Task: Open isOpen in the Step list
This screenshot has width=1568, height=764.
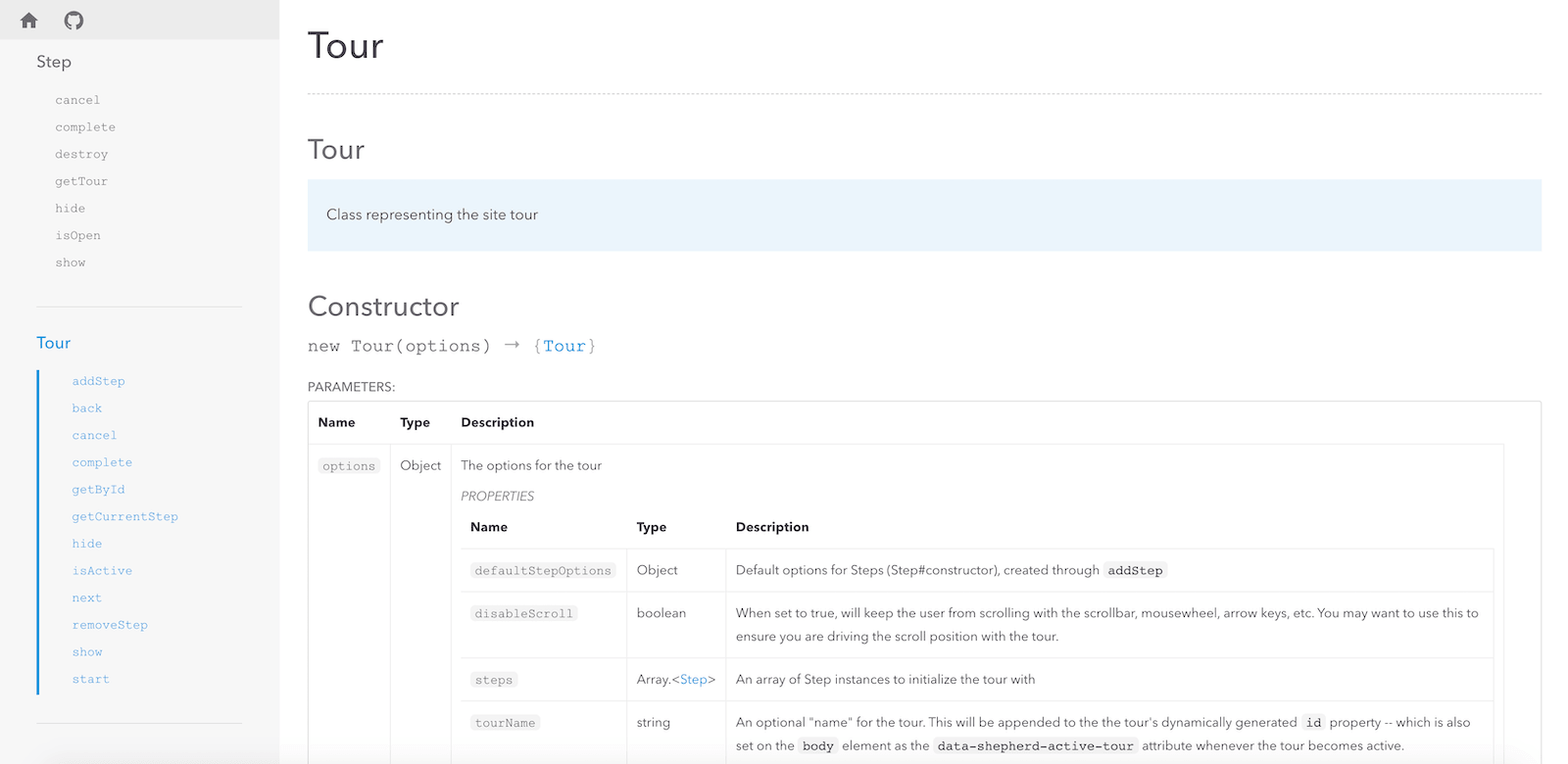Action: pyautogui.click(x=78, y=235)
